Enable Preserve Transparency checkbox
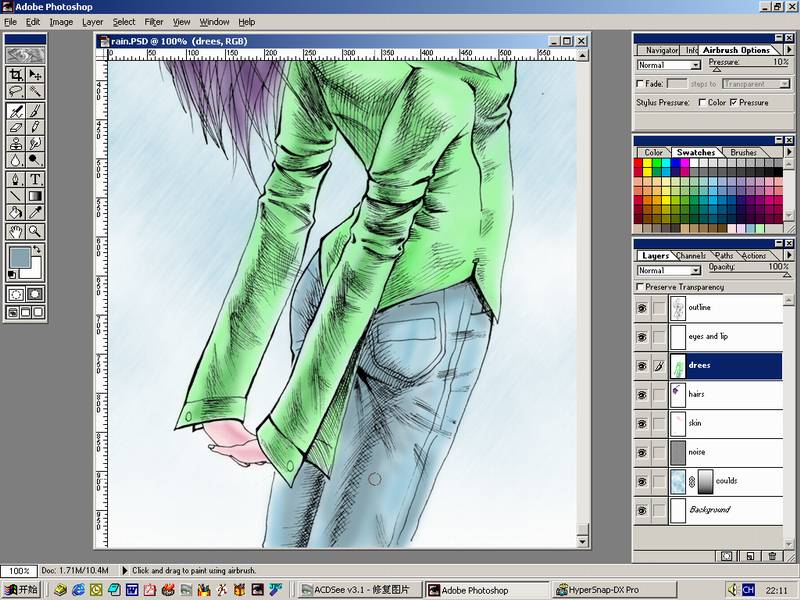The width and height of the screenshot is (800, 600). coord(640,287)
